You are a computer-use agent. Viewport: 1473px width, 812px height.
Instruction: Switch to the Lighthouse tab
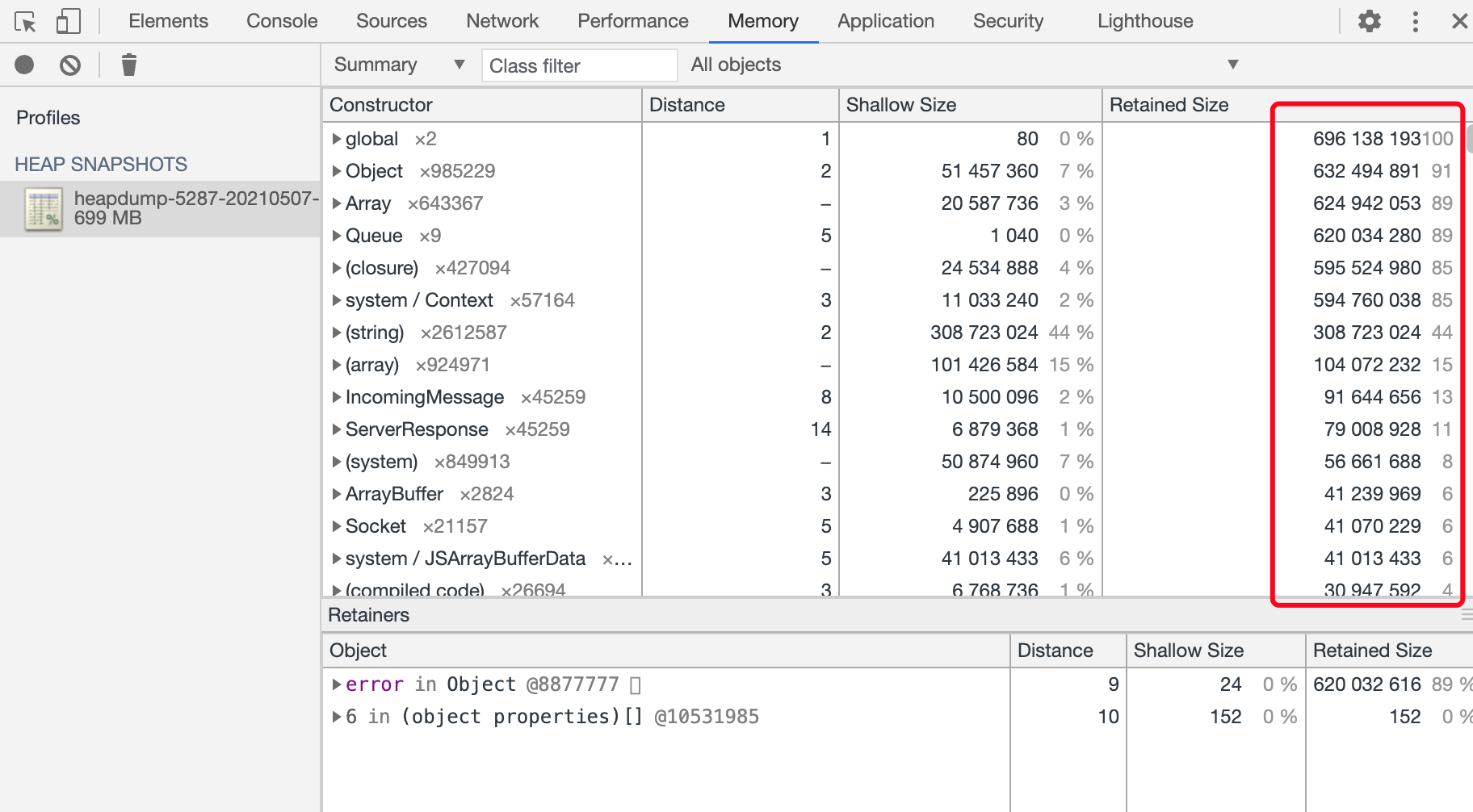click(1145, 21)
